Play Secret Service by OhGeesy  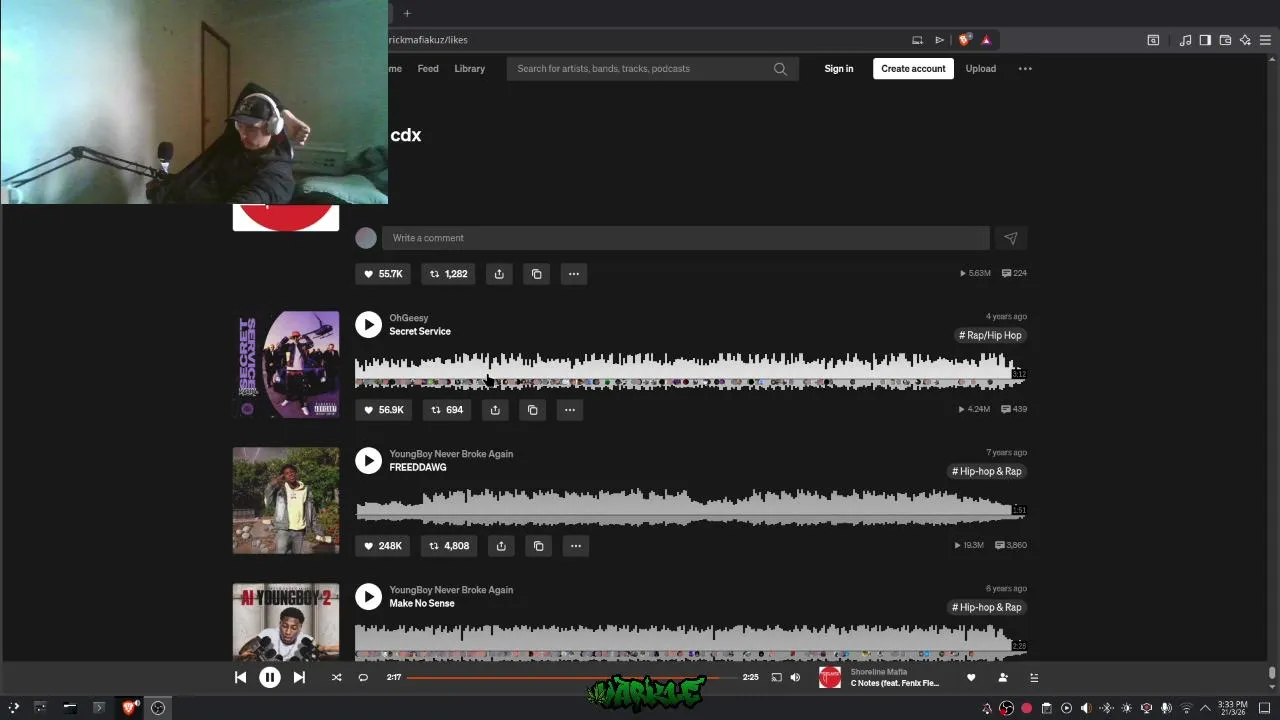pyautogui.click(x=369, y=324)
